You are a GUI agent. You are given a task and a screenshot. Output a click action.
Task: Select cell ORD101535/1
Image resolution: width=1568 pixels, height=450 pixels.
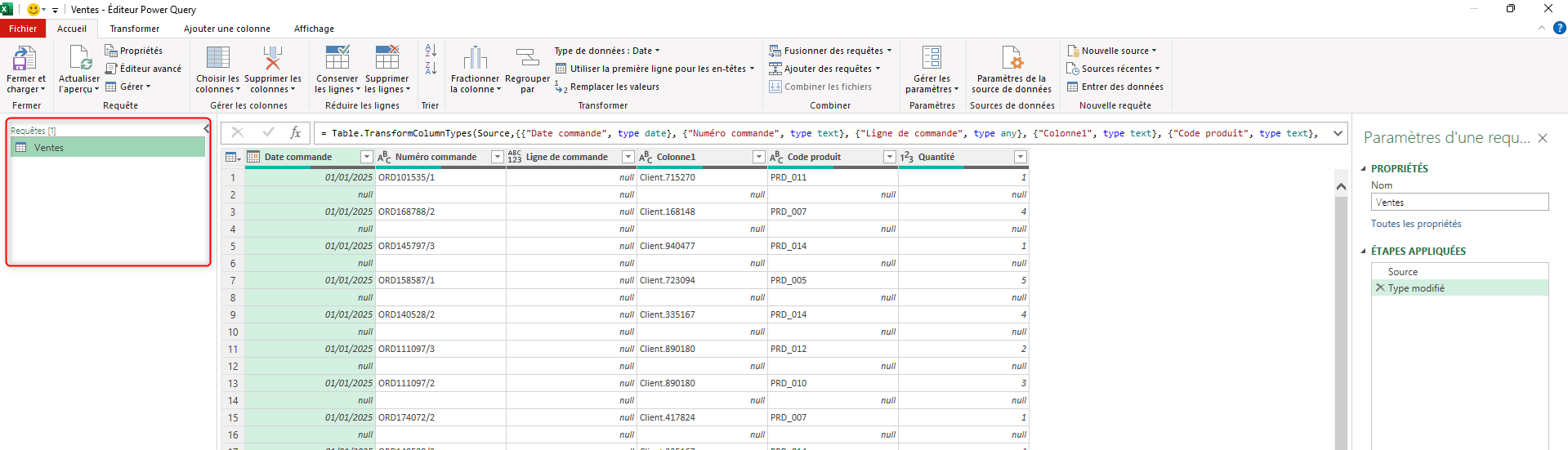coord(440,177)
